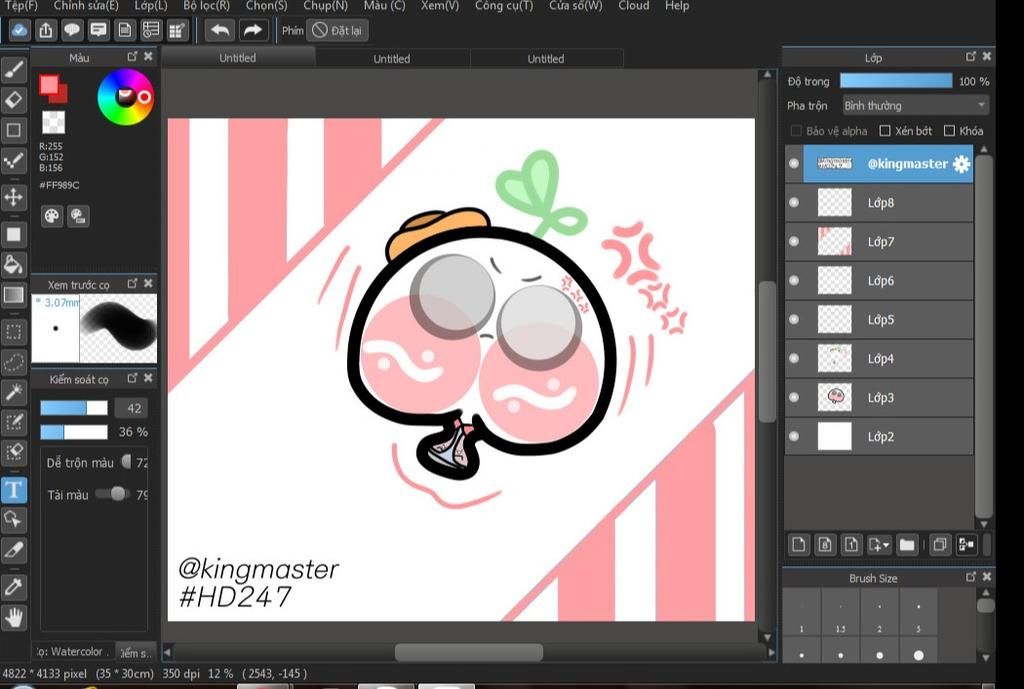Click the brush opacity slider showing 36 %
1024x689 pixels.
[x=74, y=432]
